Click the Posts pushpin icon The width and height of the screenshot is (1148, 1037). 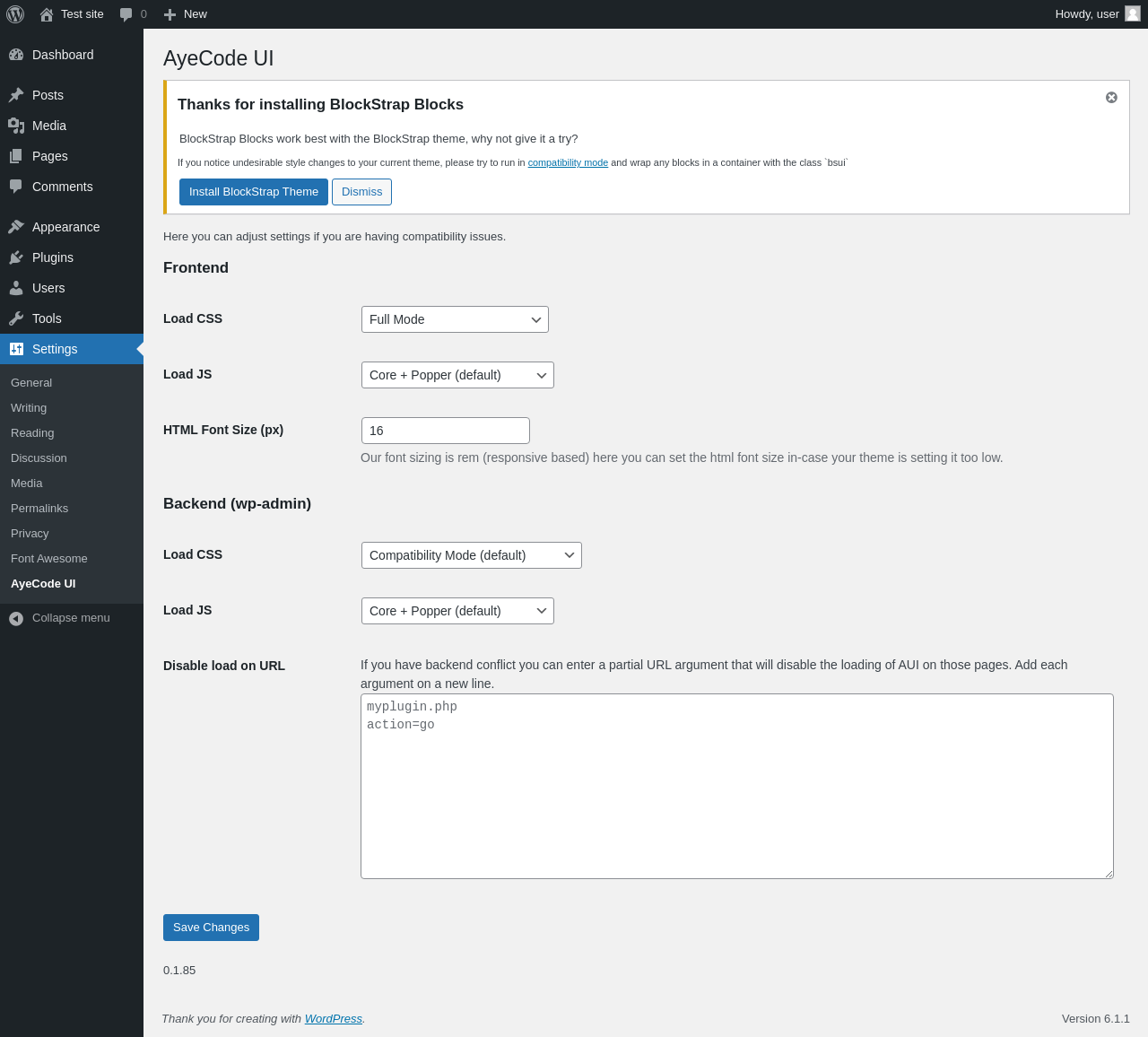[16, 95]
